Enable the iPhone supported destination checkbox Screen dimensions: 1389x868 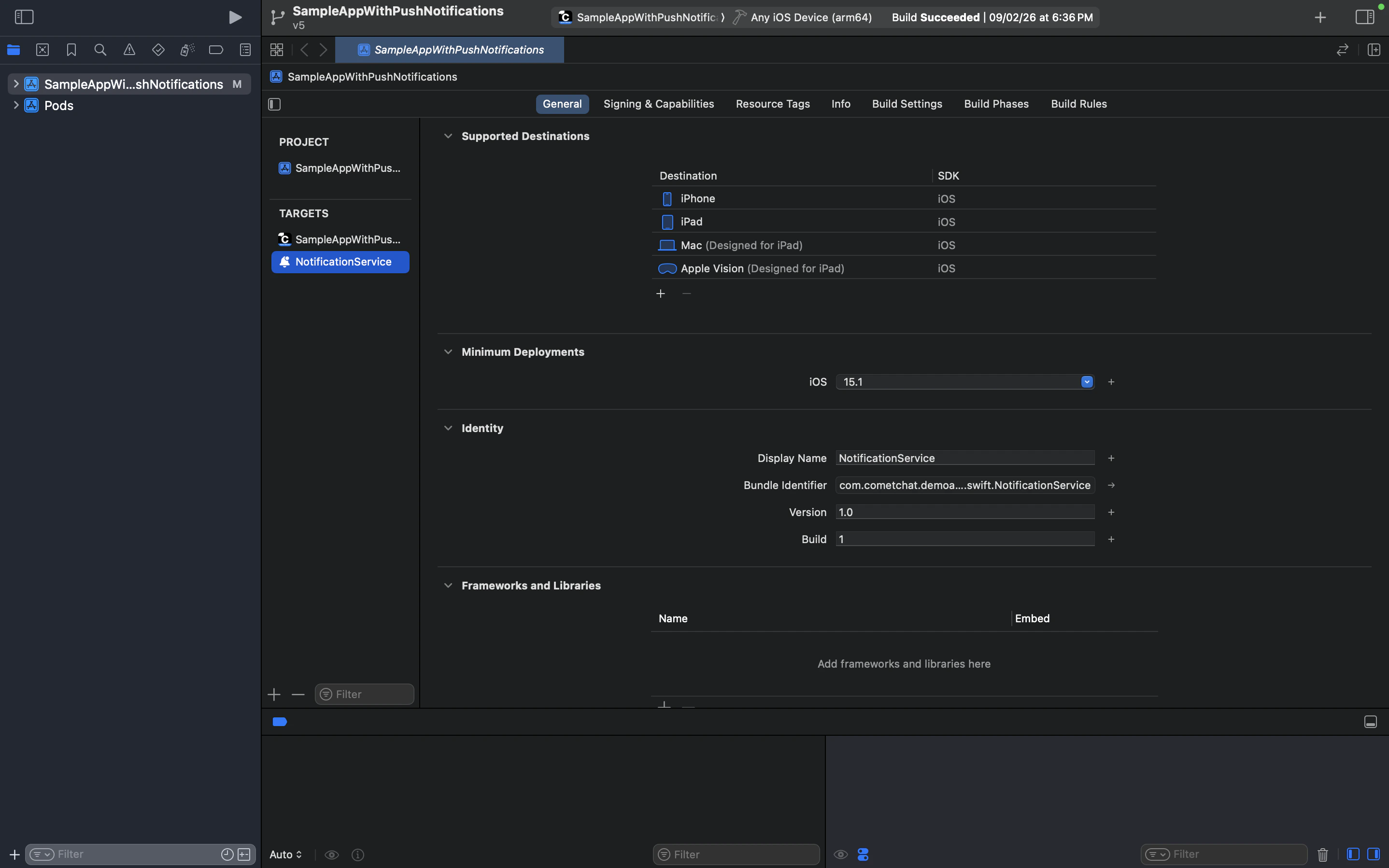666,198
